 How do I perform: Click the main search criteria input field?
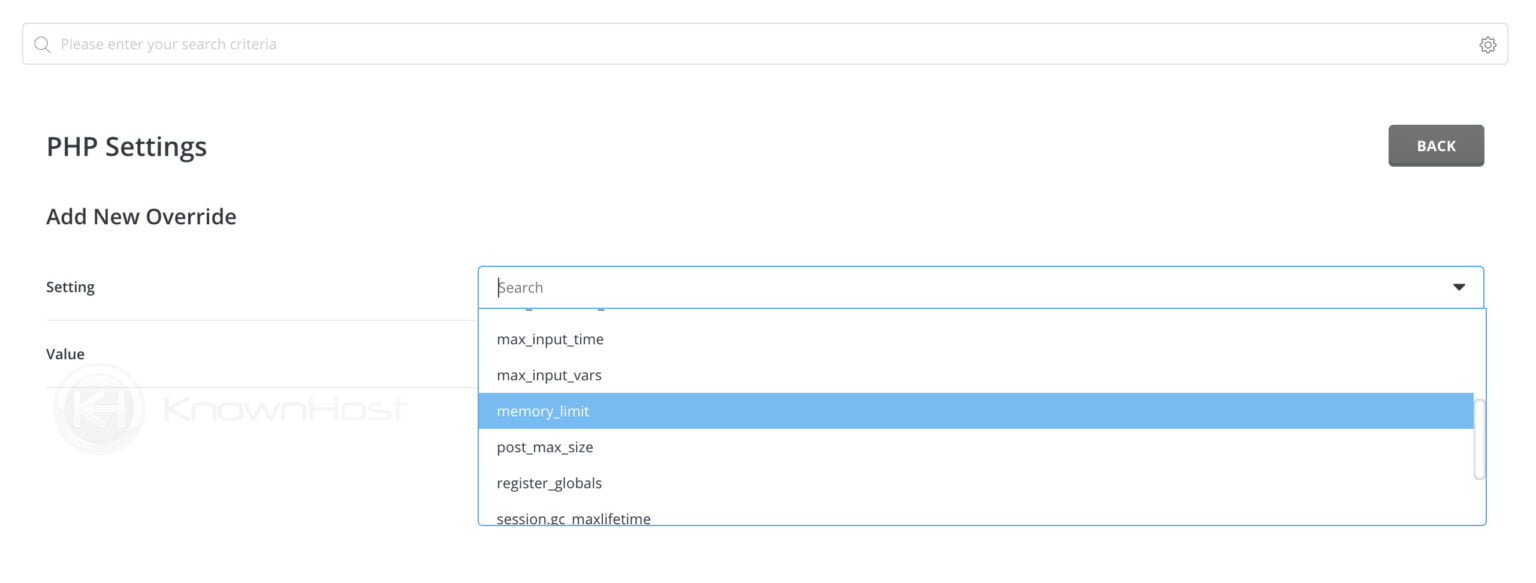click(x=400, y=44)
